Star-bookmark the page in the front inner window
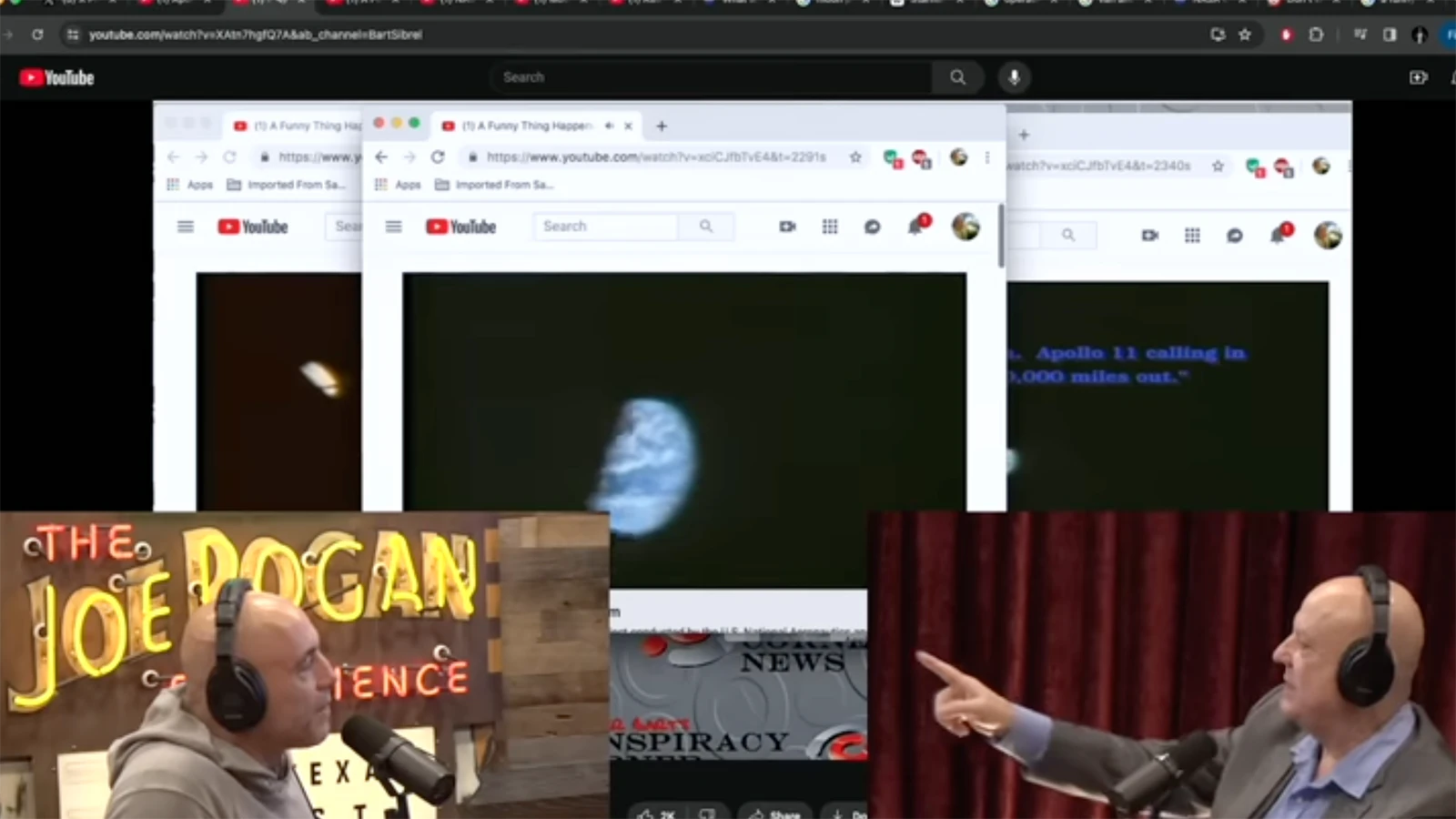 pos(855,157)
